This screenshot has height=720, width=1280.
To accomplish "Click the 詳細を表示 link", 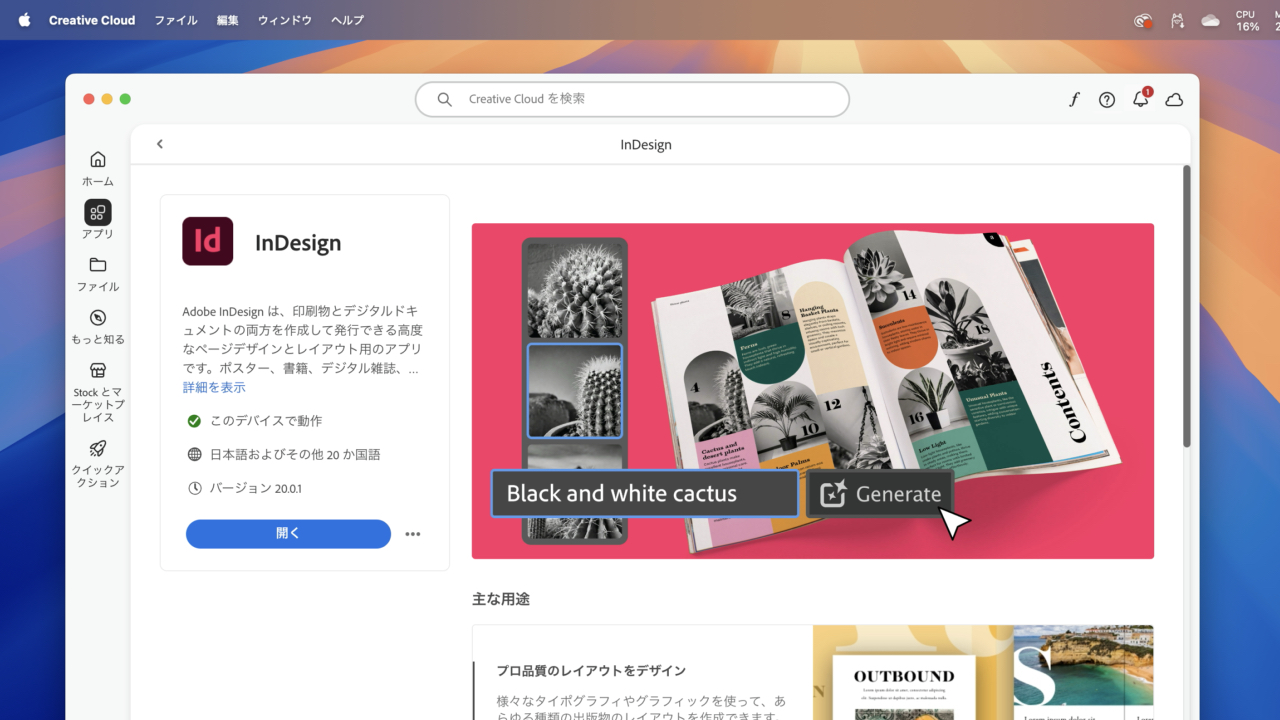I will (214, 387).
